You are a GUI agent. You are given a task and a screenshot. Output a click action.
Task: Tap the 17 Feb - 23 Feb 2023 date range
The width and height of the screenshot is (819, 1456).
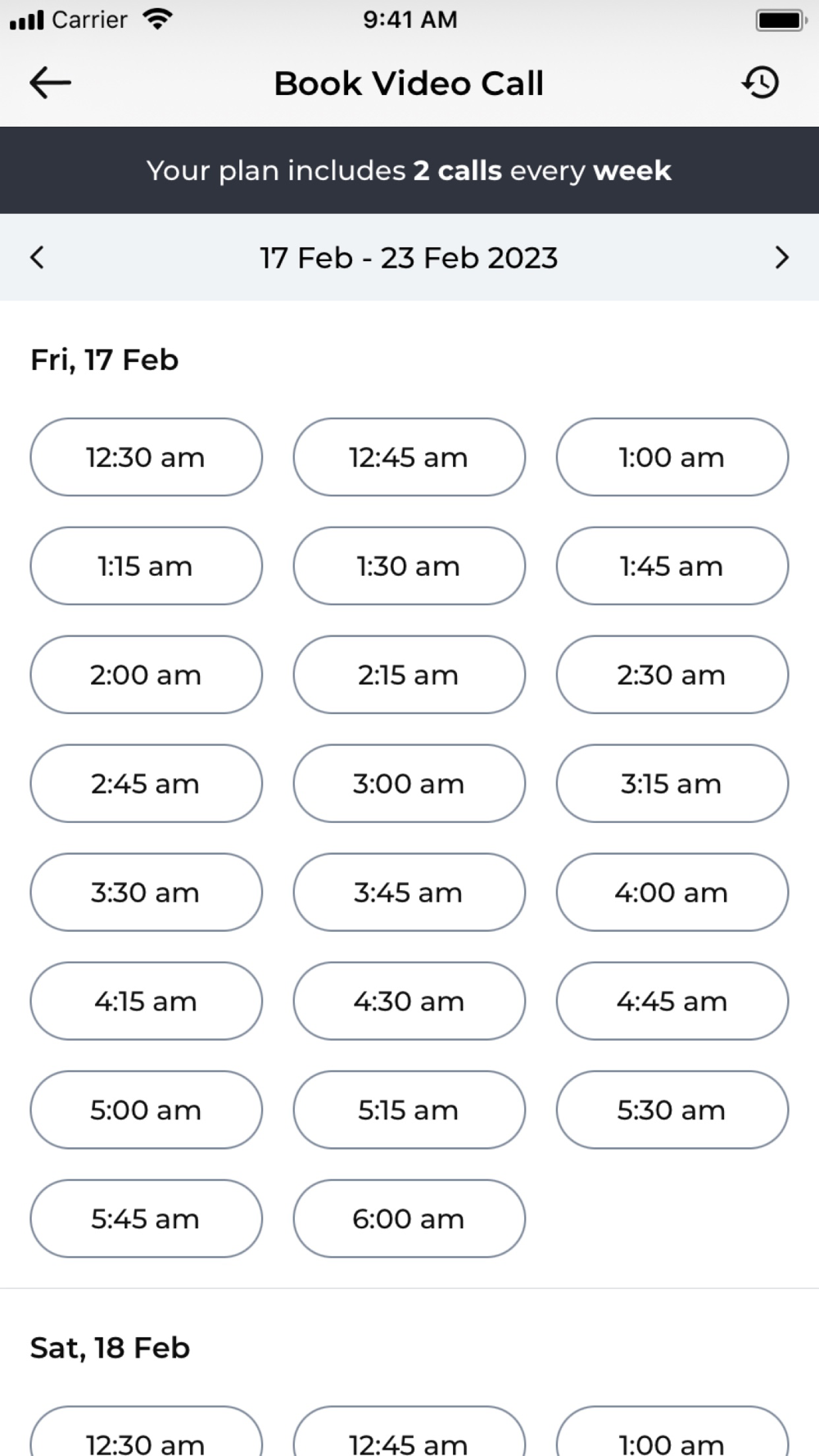(409, 258)
